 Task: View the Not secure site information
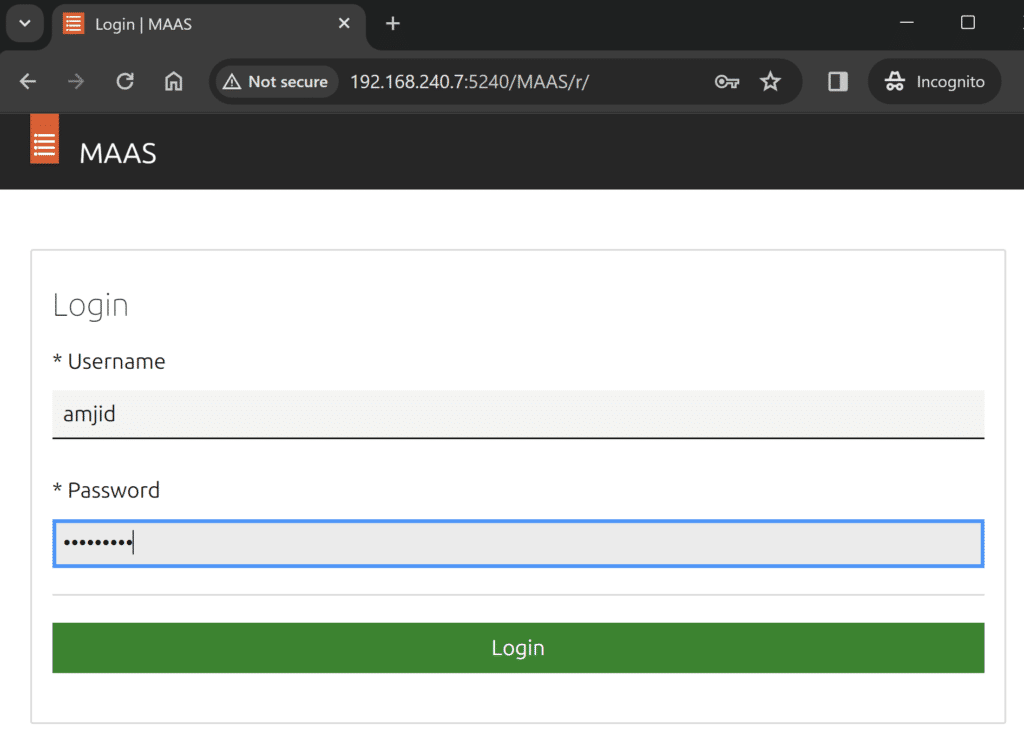point(276,82)
